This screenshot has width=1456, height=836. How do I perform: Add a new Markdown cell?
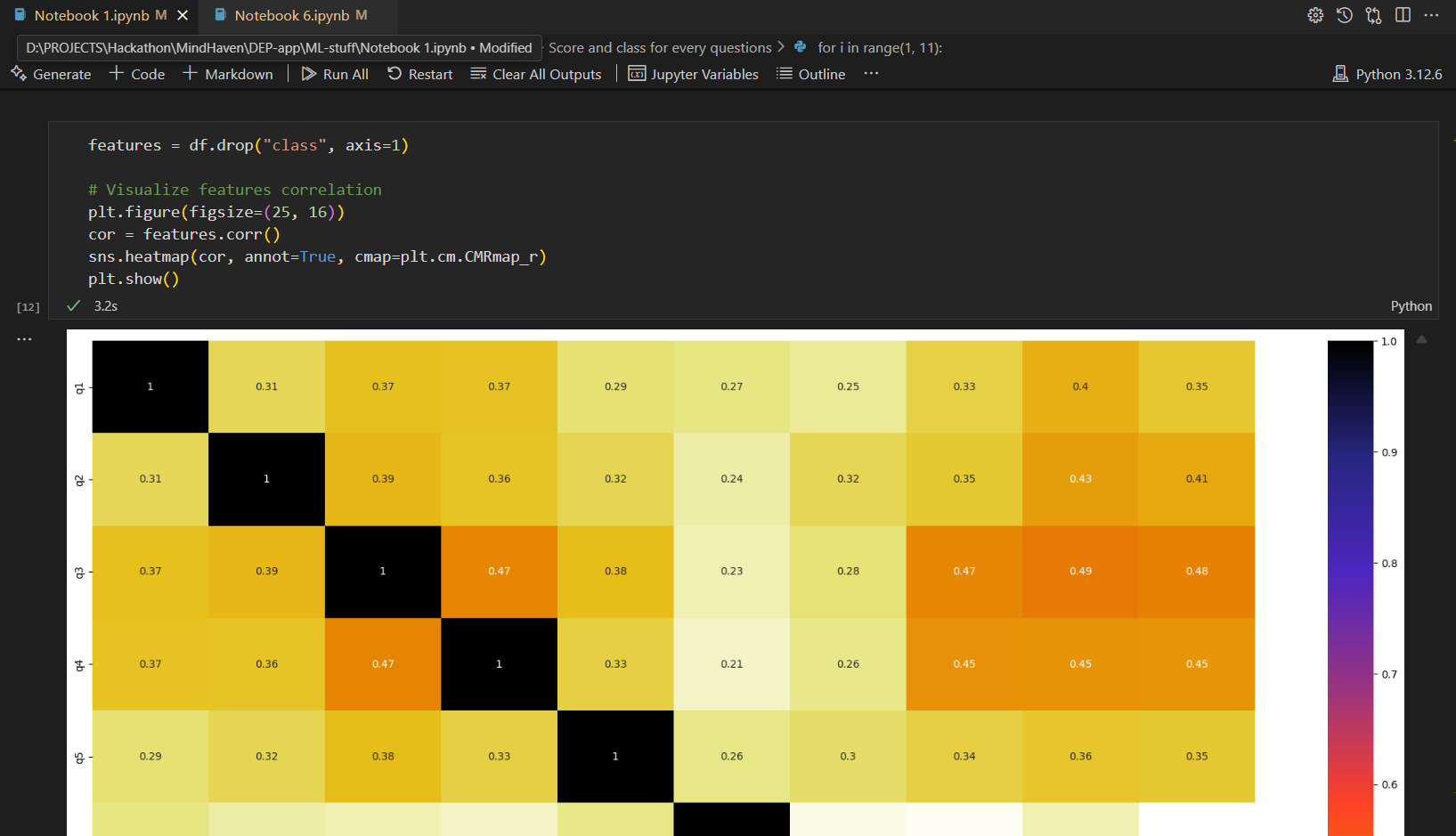227,74
